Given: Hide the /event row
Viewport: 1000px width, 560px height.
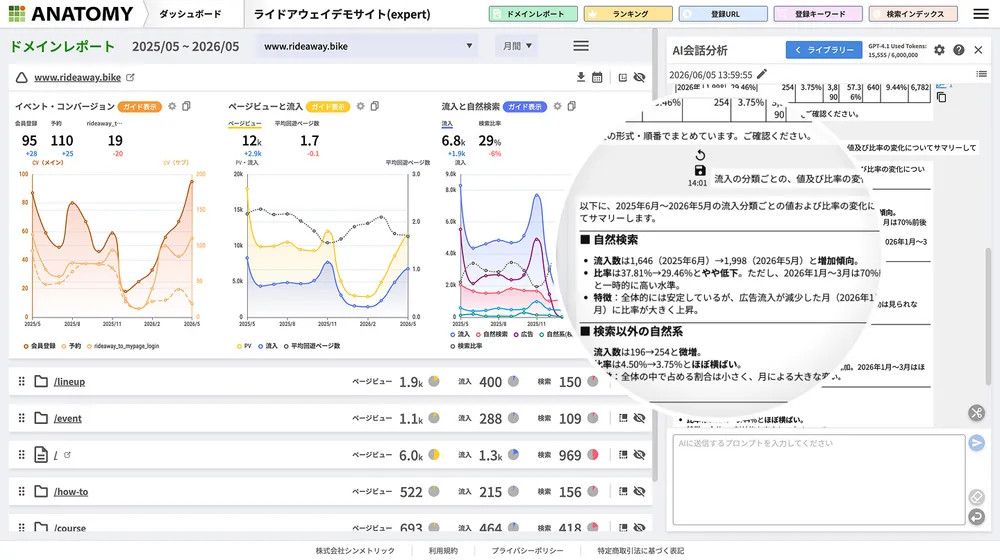Looking at the screenshot, I should (640, 418).
